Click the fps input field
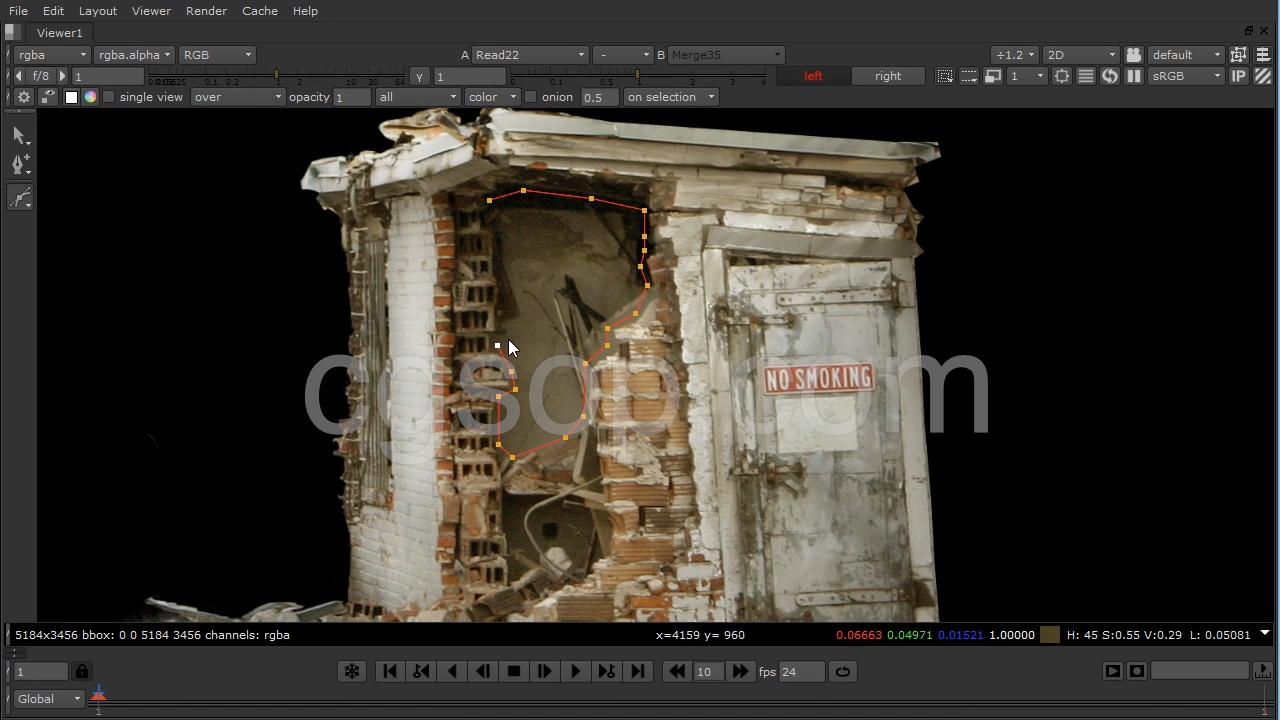The width and height of the screenshot is (1280, 720). click(x=802, y=672)
